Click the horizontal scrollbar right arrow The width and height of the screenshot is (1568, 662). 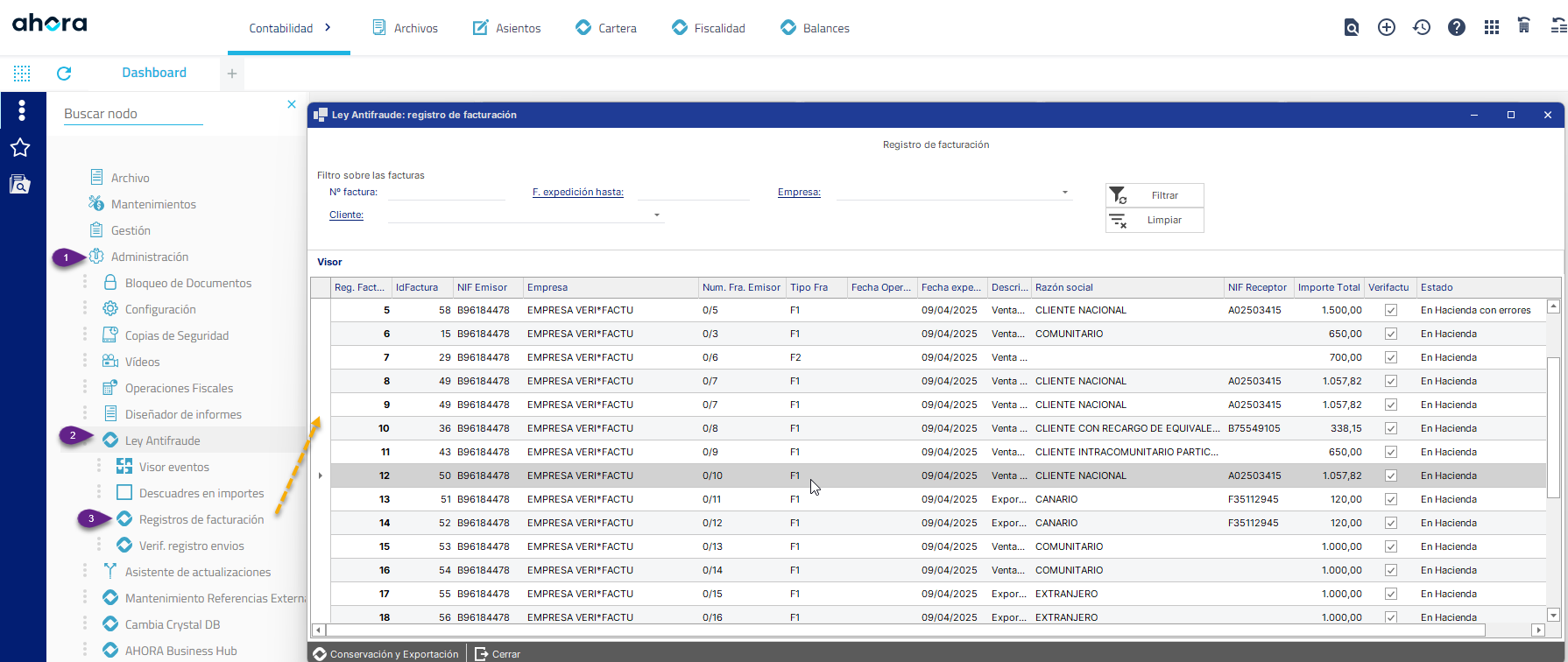[1538, 630]
